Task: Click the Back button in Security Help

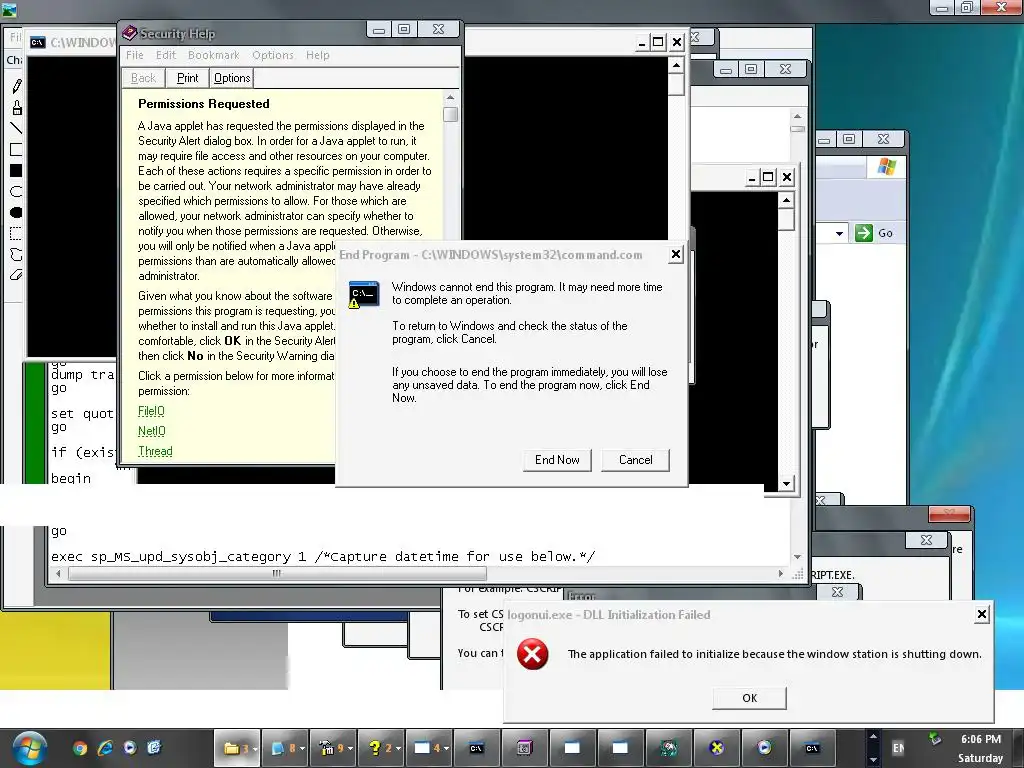Action: 143,78
